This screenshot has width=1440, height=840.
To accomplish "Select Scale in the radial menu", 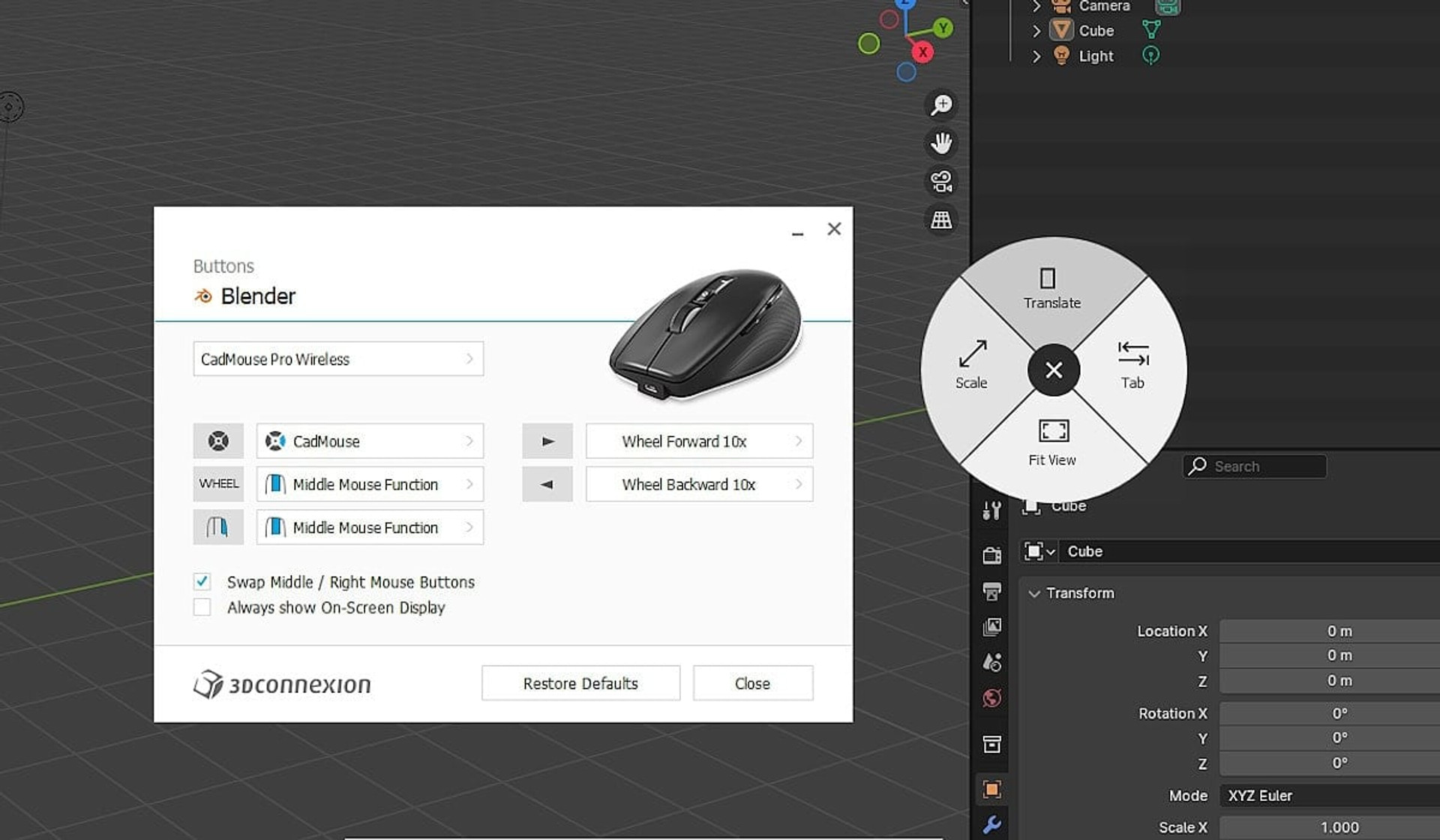I will point(971,365).
